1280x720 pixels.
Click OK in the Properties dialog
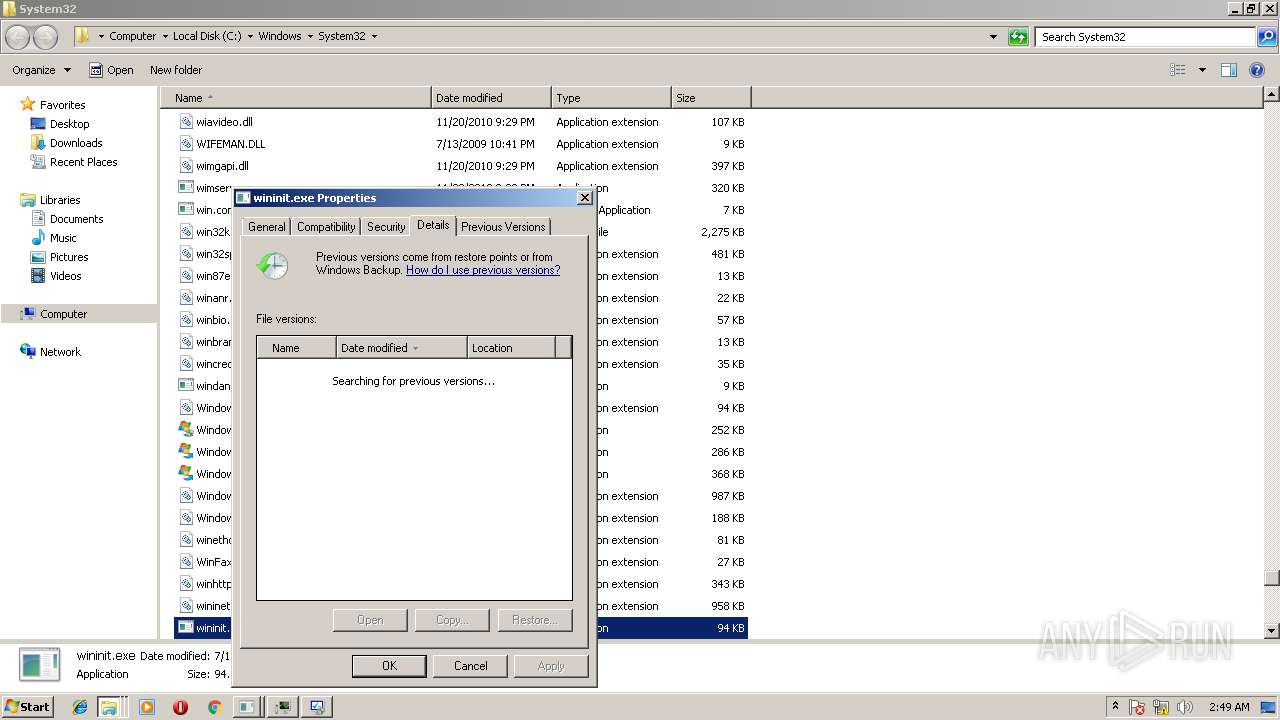389,666
